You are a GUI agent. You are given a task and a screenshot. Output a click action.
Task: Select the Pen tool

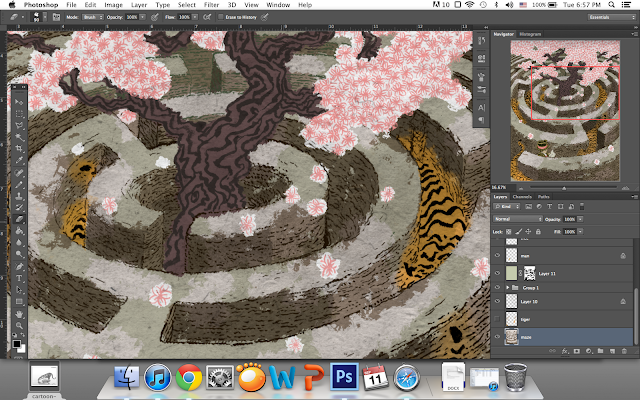[19, 267]
